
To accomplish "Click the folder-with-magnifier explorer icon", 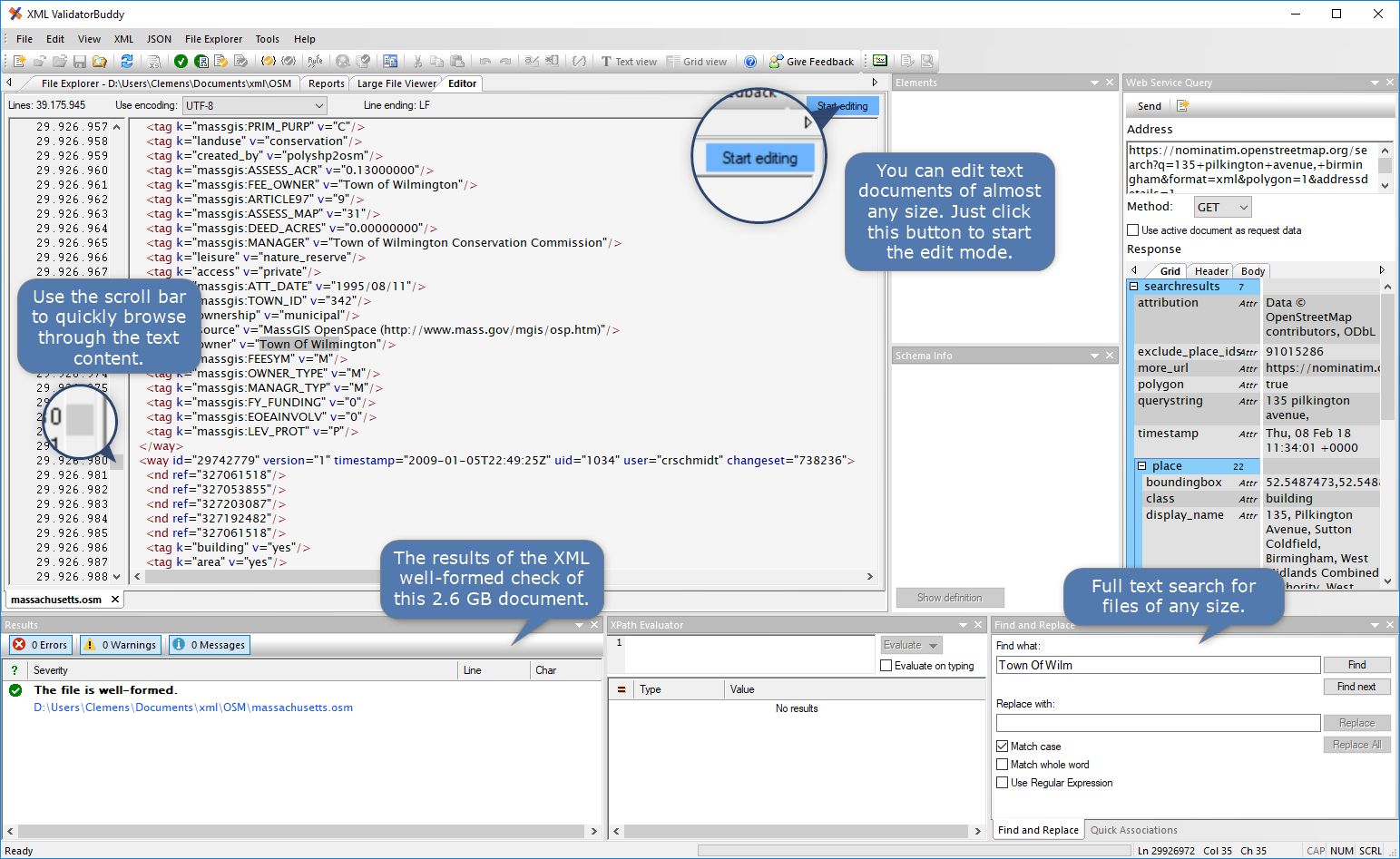I will [100, 61].
